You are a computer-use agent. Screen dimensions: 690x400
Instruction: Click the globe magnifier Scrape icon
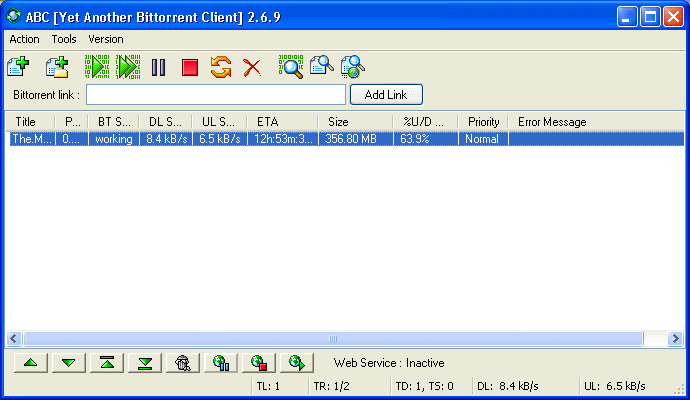click(x=352, y=67)
